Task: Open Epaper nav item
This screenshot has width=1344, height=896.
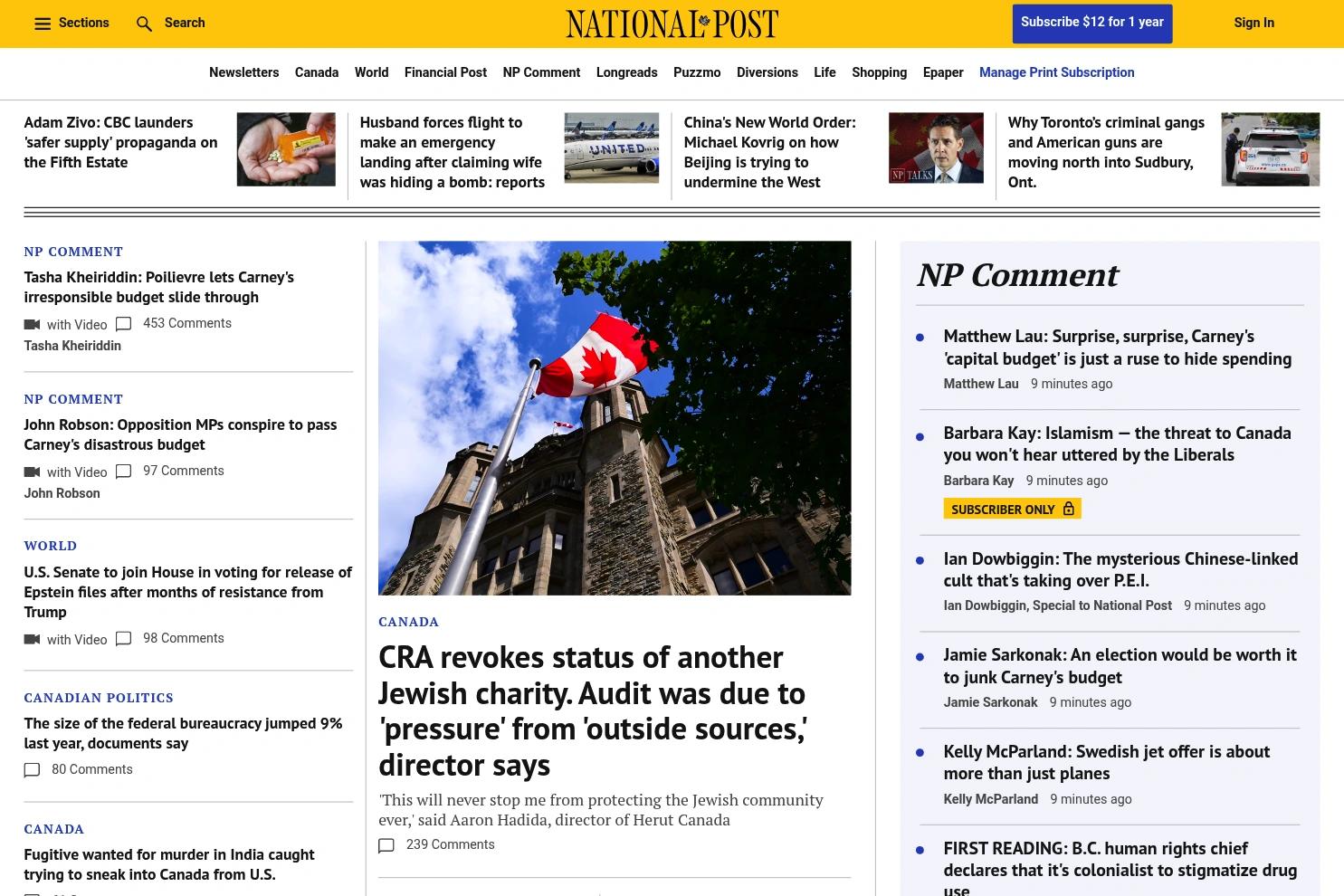Action: (943, 72)
